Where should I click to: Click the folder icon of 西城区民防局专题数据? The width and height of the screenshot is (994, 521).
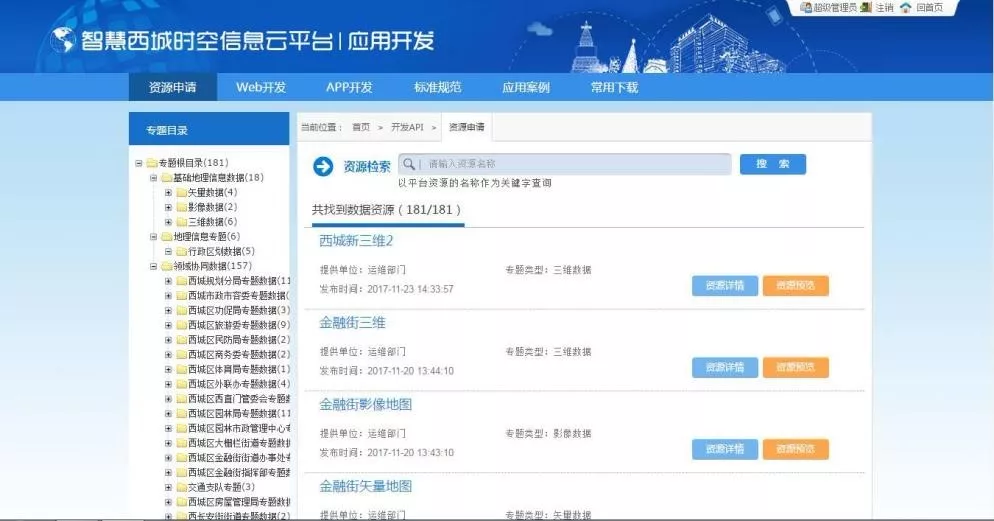[181, 340]
